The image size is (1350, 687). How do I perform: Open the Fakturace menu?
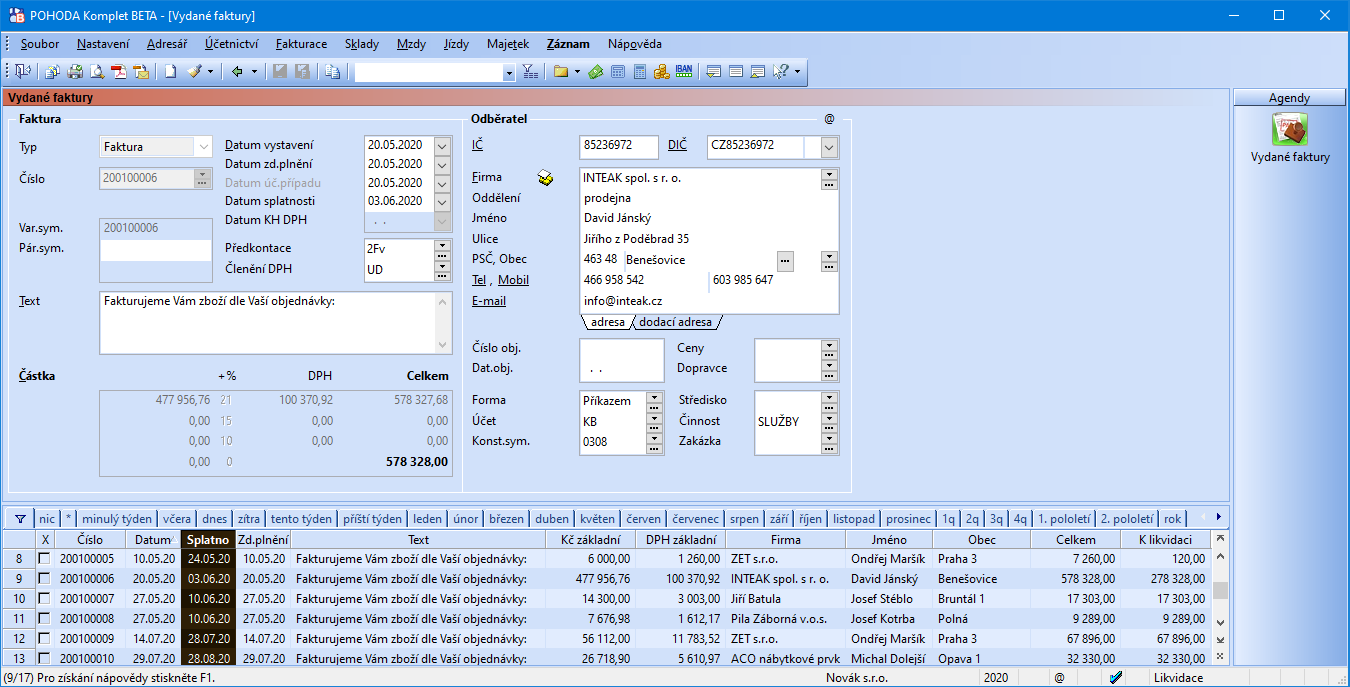[x=301, y=44]
